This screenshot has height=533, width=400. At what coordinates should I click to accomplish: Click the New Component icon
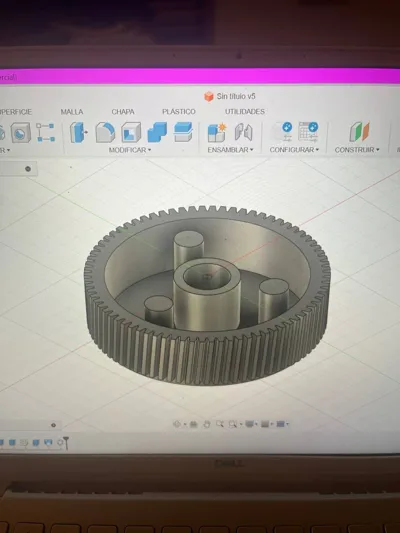(216, 133)
